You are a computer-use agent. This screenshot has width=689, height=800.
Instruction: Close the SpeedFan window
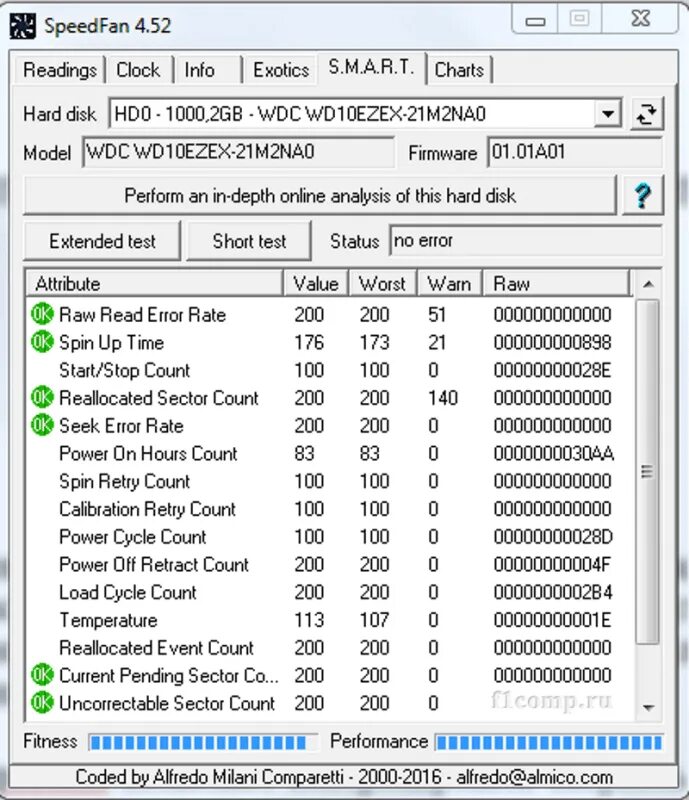[641, 19]
